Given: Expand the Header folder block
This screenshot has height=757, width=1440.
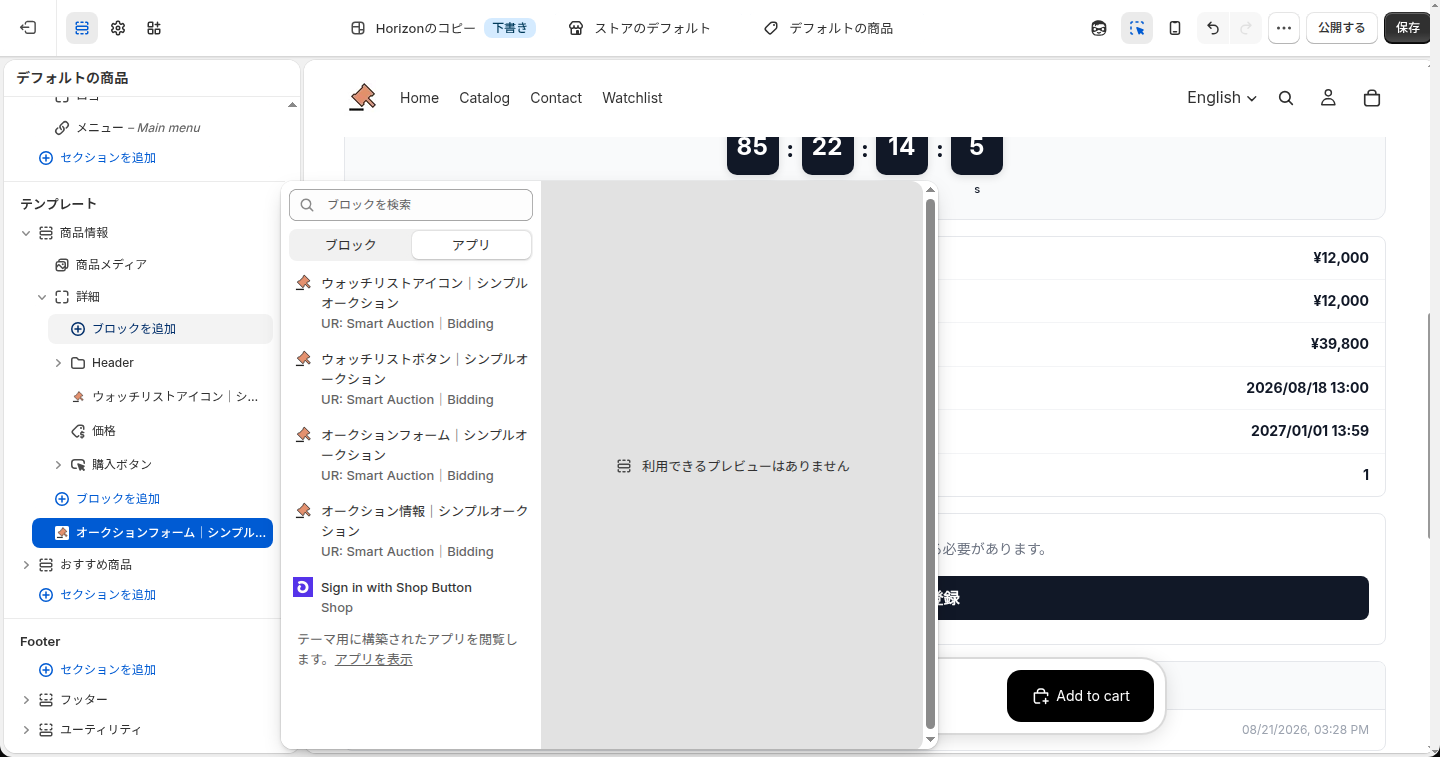Looking at the screenshot, I should pos(58,363).
